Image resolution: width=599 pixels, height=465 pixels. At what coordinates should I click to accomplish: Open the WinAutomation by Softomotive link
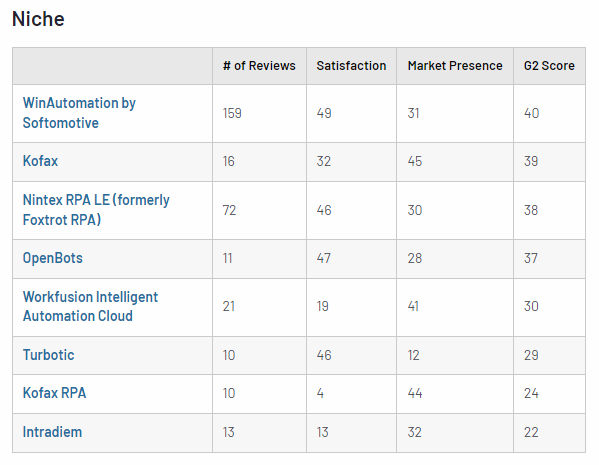coord(79,113)
